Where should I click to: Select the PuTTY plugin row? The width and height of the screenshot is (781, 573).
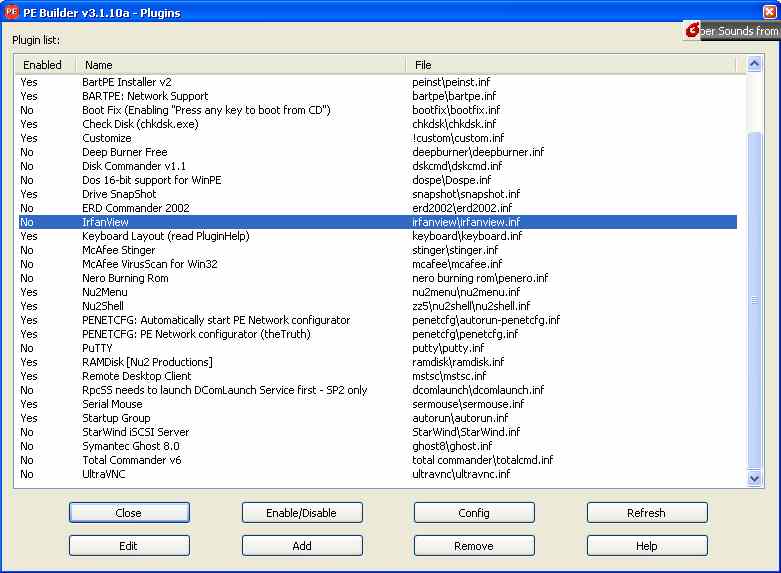pyautogui.click(x=378, y=348)
